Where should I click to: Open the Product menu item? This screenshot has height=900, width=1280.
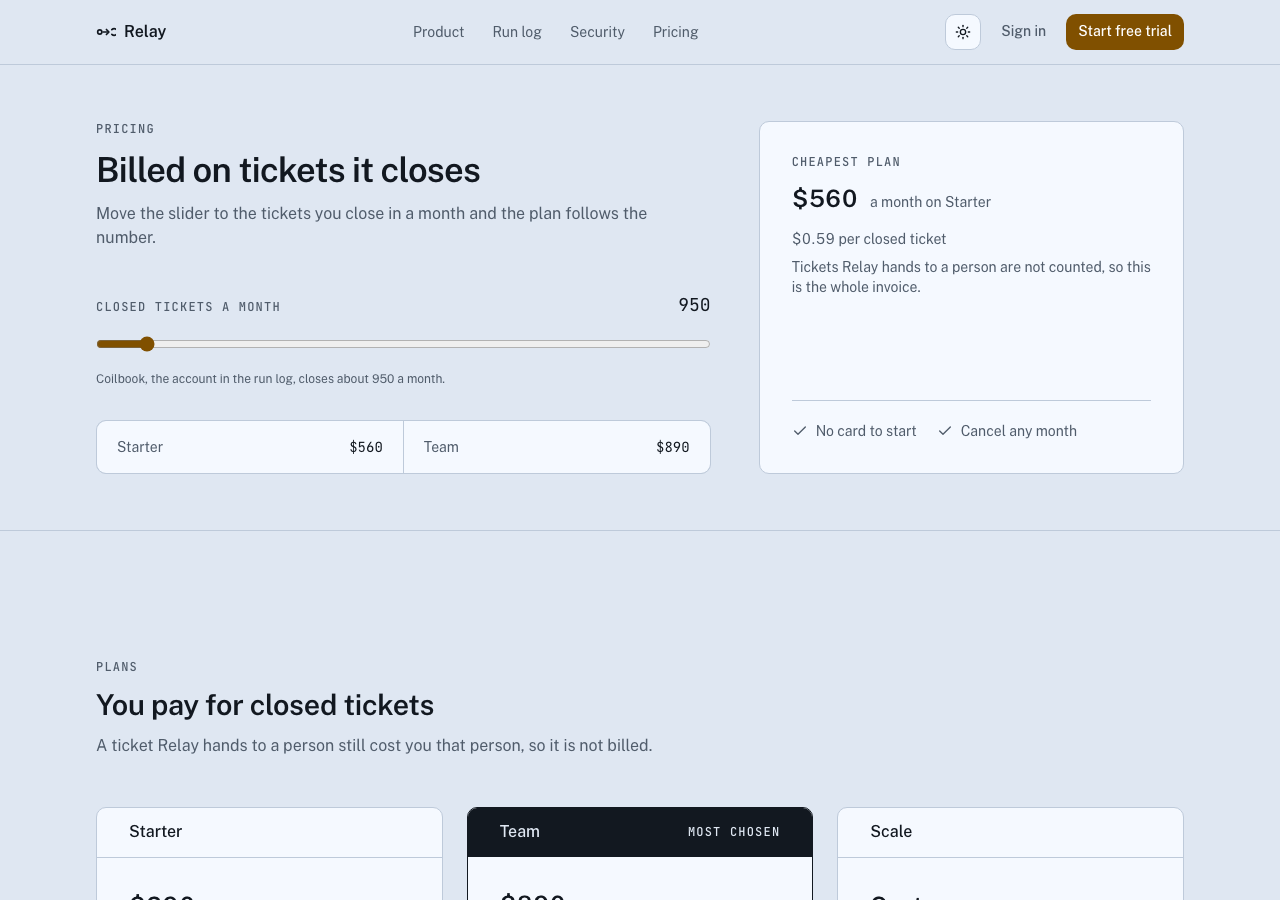[438, 32]
